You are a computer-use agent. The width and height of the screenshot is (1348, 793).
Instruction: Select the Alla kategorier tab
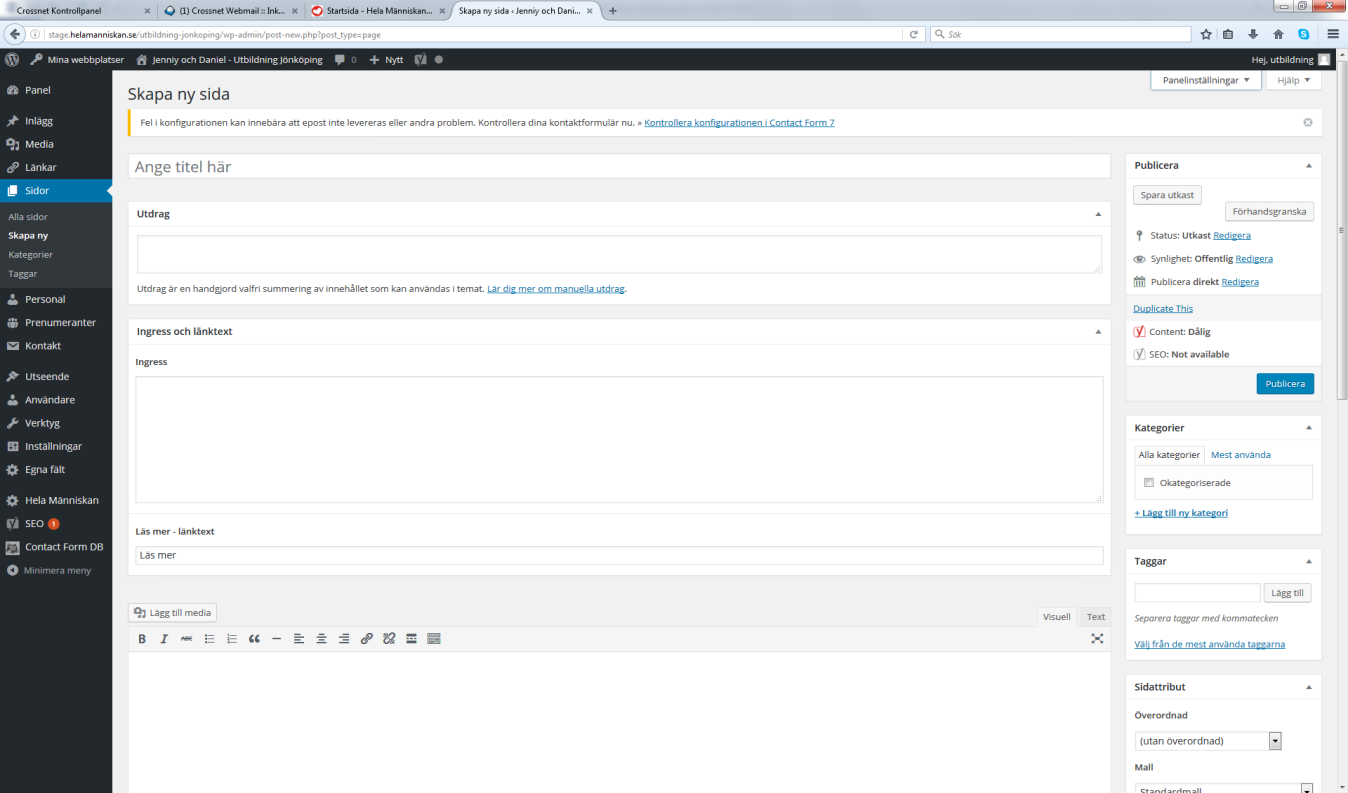(x=1169, y=455)
